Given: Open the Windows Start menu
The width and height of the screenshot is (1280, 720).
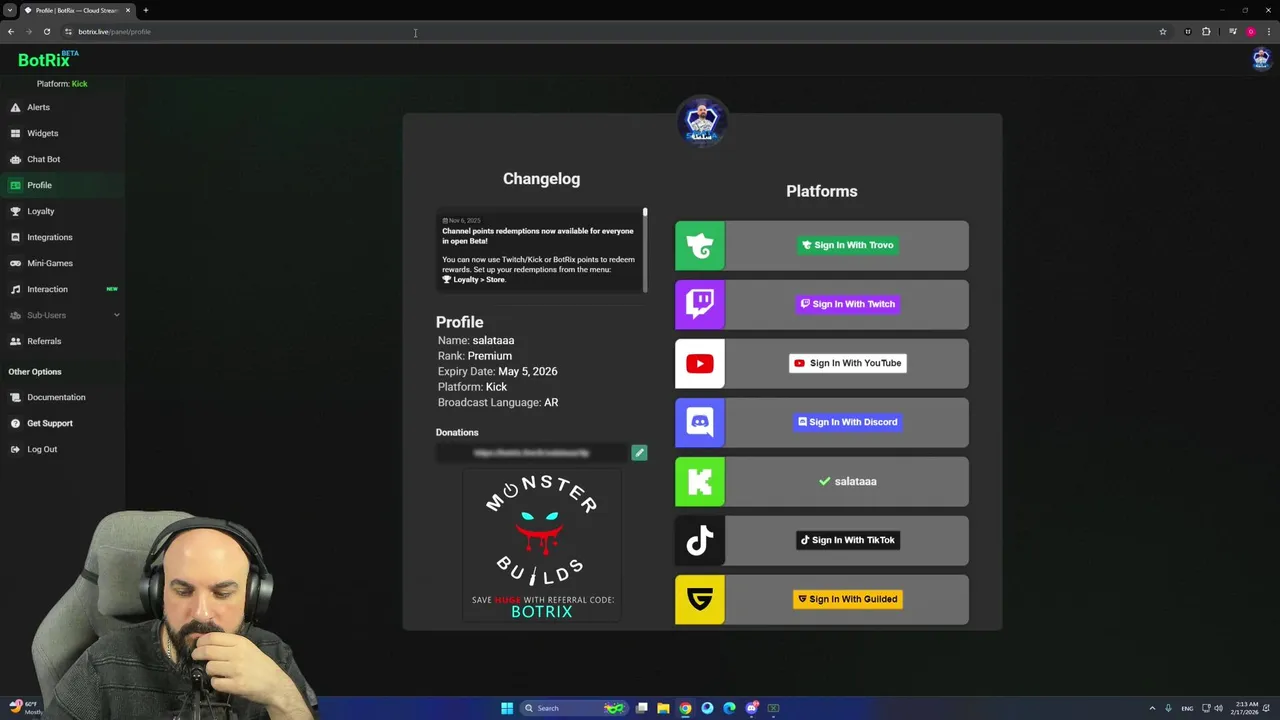Looking at the screenshot, I should [x=507, y=708].
